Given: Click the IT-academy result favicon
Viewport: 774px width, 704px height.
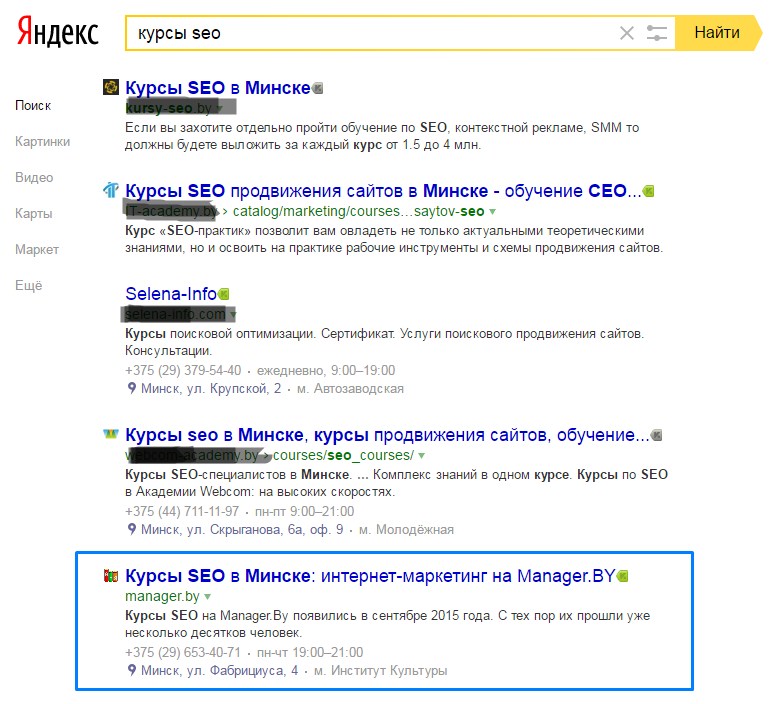Looking at the screenshot, I should click(x=111, y=190).
